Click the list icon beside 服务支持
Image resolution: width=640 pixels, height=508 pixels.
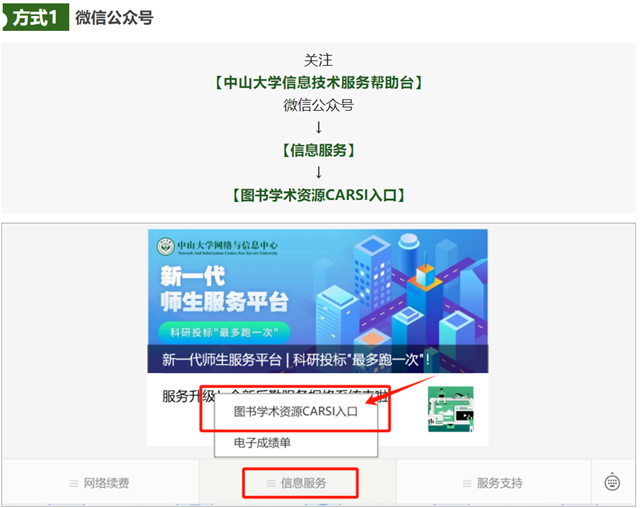pyautogui.click(x=467, y=484)
